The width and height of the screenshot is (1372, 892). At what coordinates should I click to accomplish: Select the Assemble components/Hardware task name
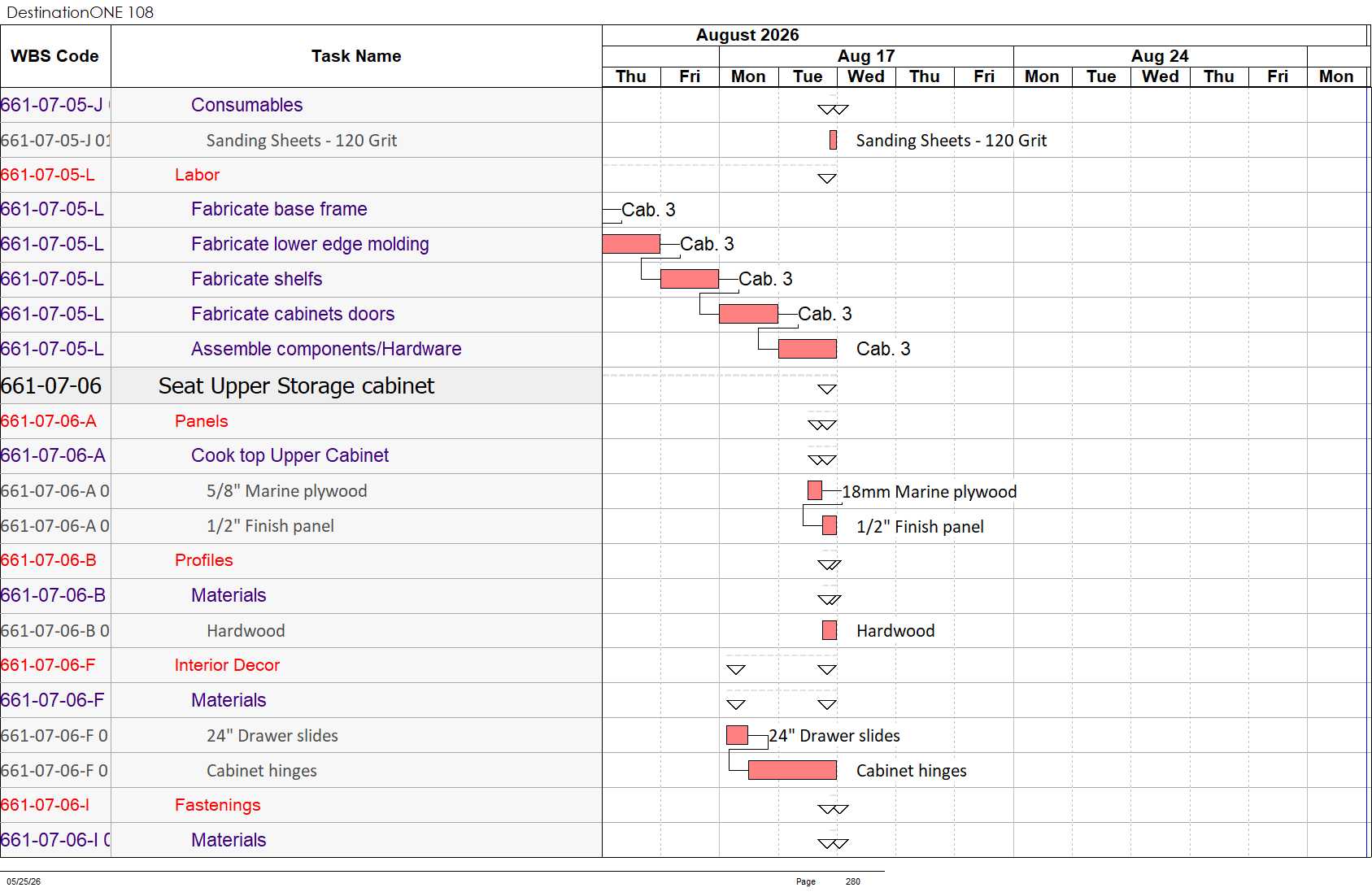326,349
